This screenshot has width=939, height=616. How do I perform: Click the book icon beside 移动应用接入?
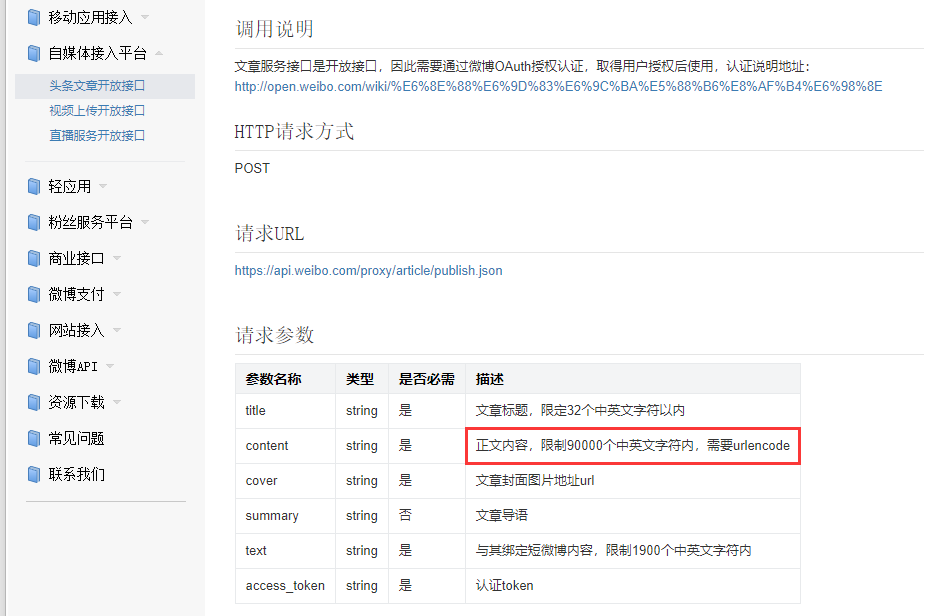click(x=35, y=17)
